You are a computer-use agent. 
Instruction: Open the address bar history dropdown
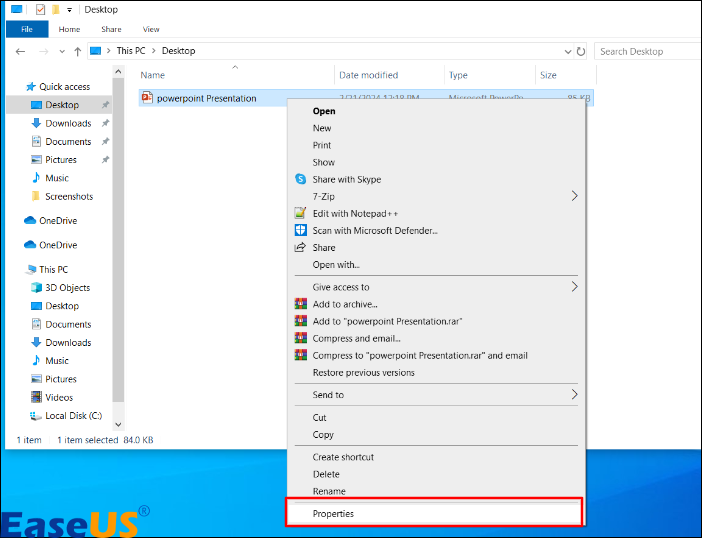[567, 51]
